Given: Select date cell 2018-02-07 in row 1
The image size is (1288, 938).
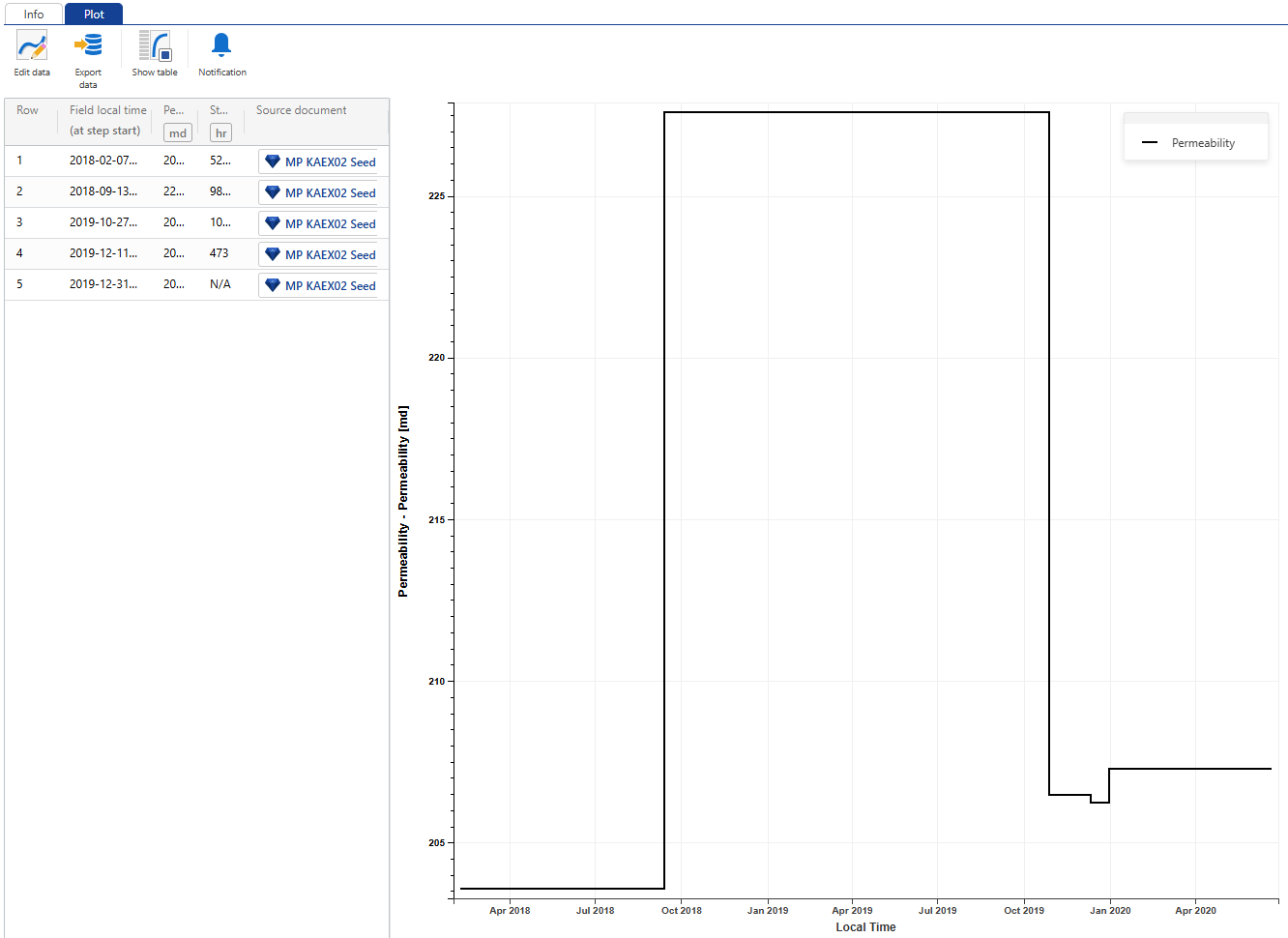Looking at the screenshot, I should [103, 161].
